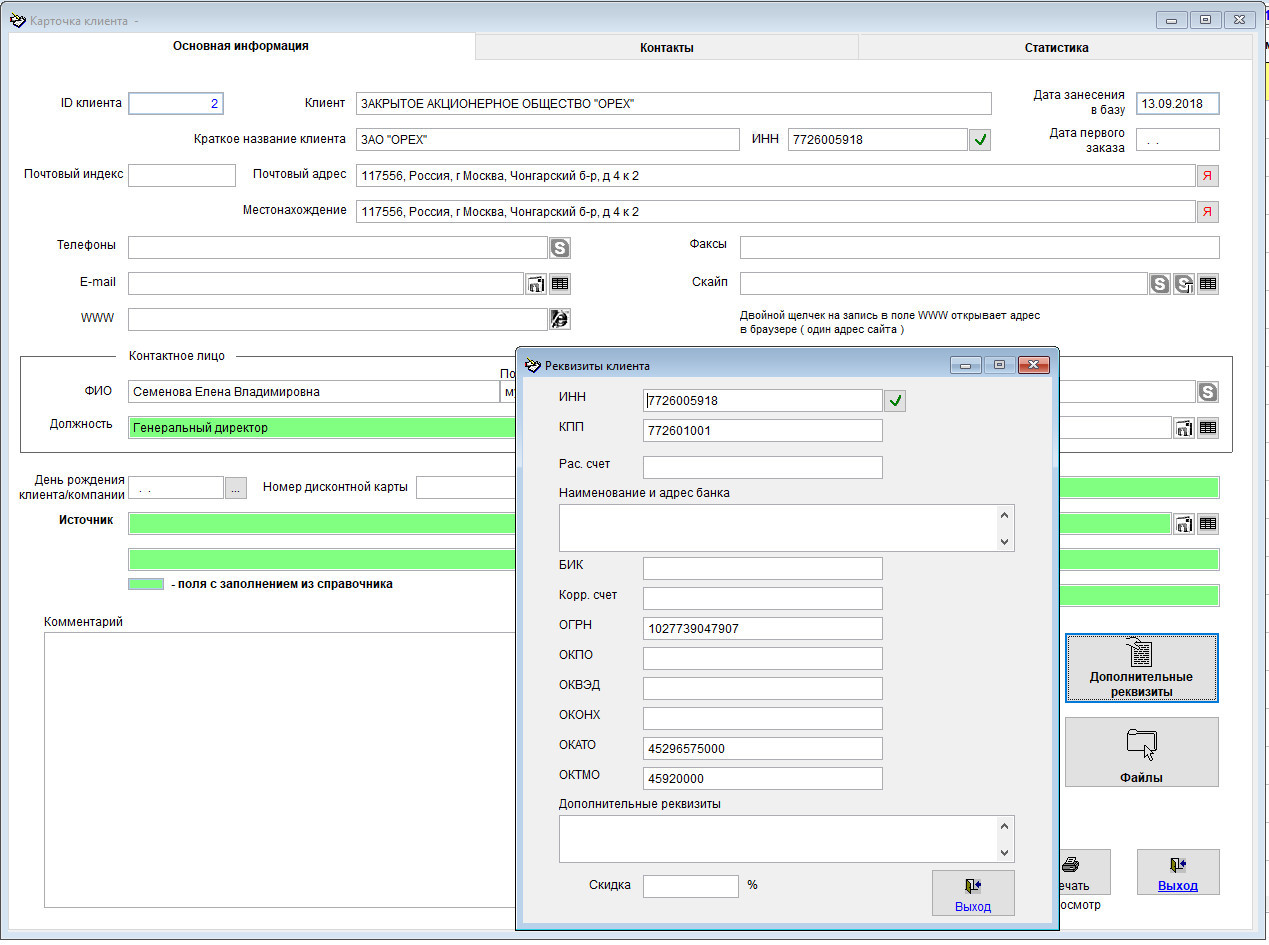Click the table icon at end of Скайп row

coord(1208,284)
